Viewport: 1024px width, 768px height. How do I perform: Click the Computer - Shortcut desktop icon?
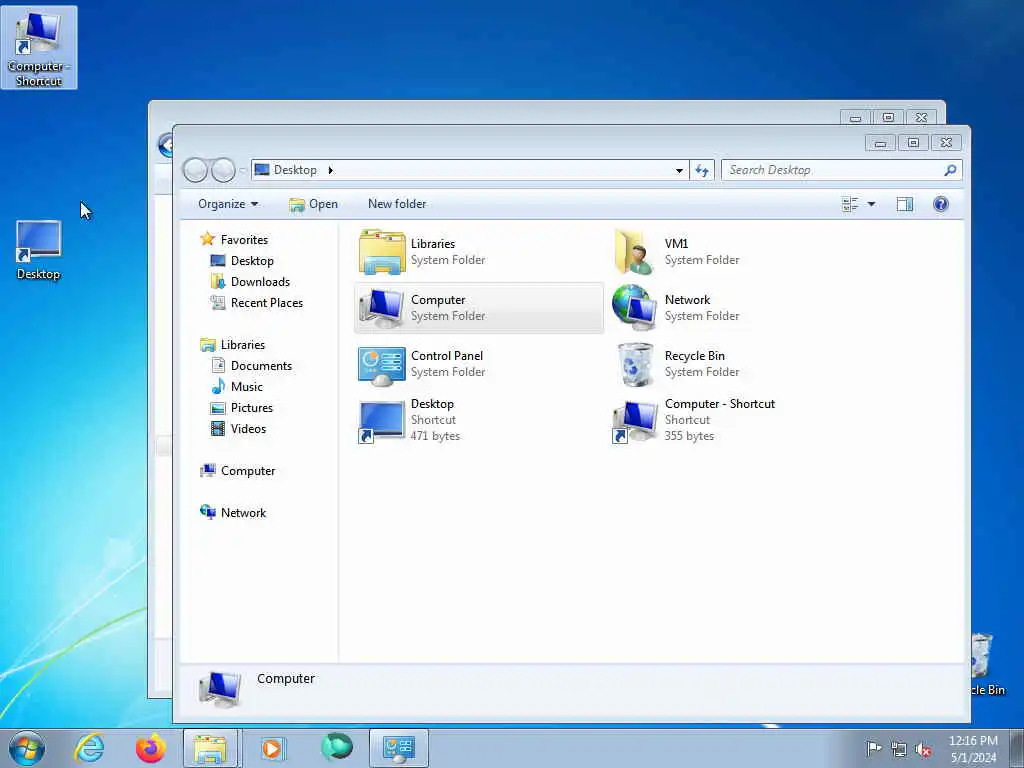coord(39,47)
